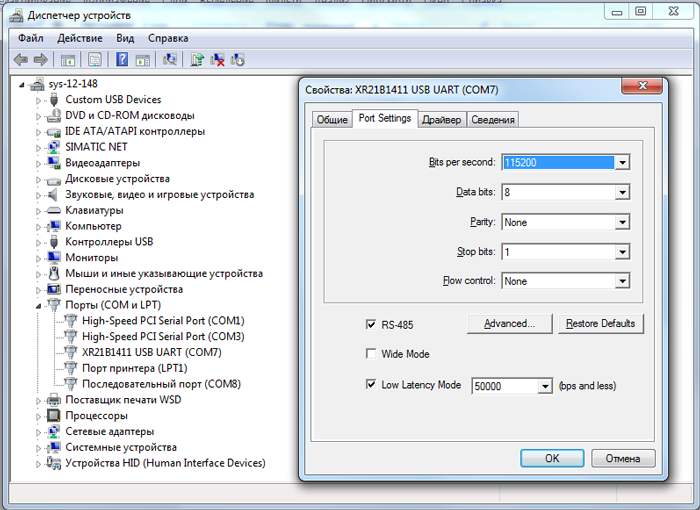Screen dimensions: 700x510
Task: Open the Flow control dropdown
Action: (x=621, y=281)
